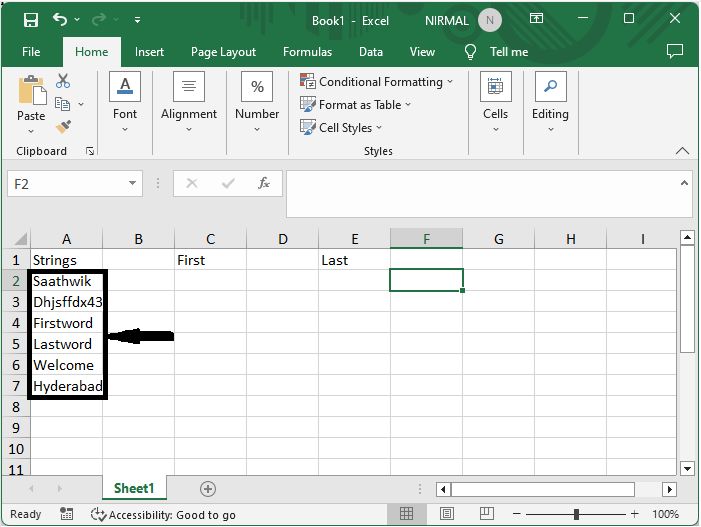Open the Formulas tab
Screen dimensions: 701x527
(308, 52)
